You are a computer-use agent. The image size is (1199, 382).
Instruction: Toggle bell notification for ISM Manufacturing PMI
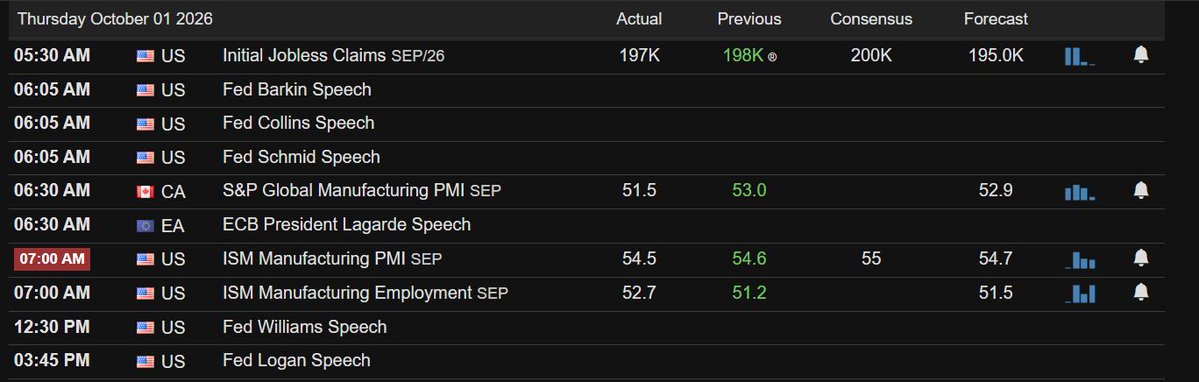(x=1141, y=258)
